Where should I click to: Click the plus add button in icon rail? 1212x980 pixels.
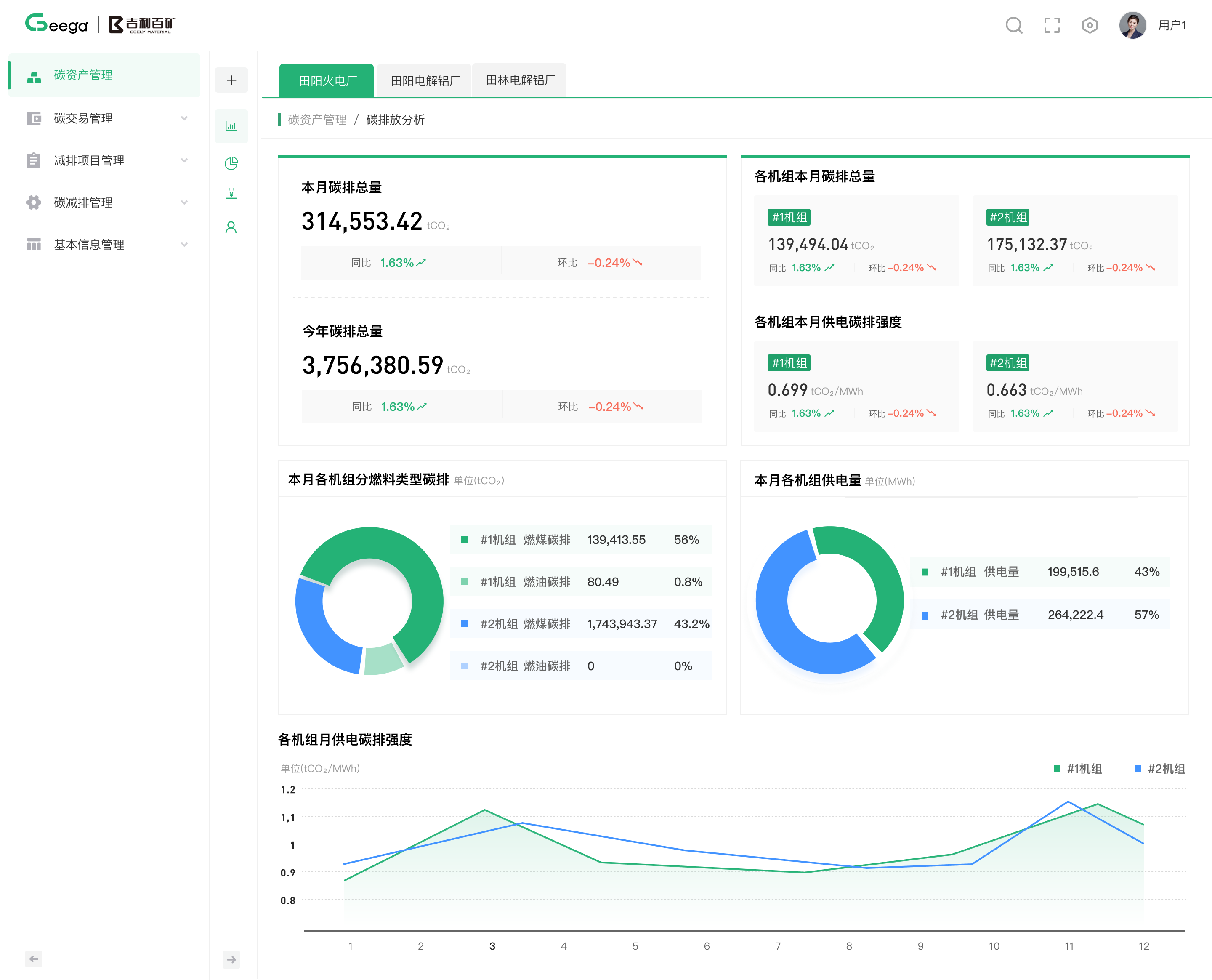pos(231,80)
